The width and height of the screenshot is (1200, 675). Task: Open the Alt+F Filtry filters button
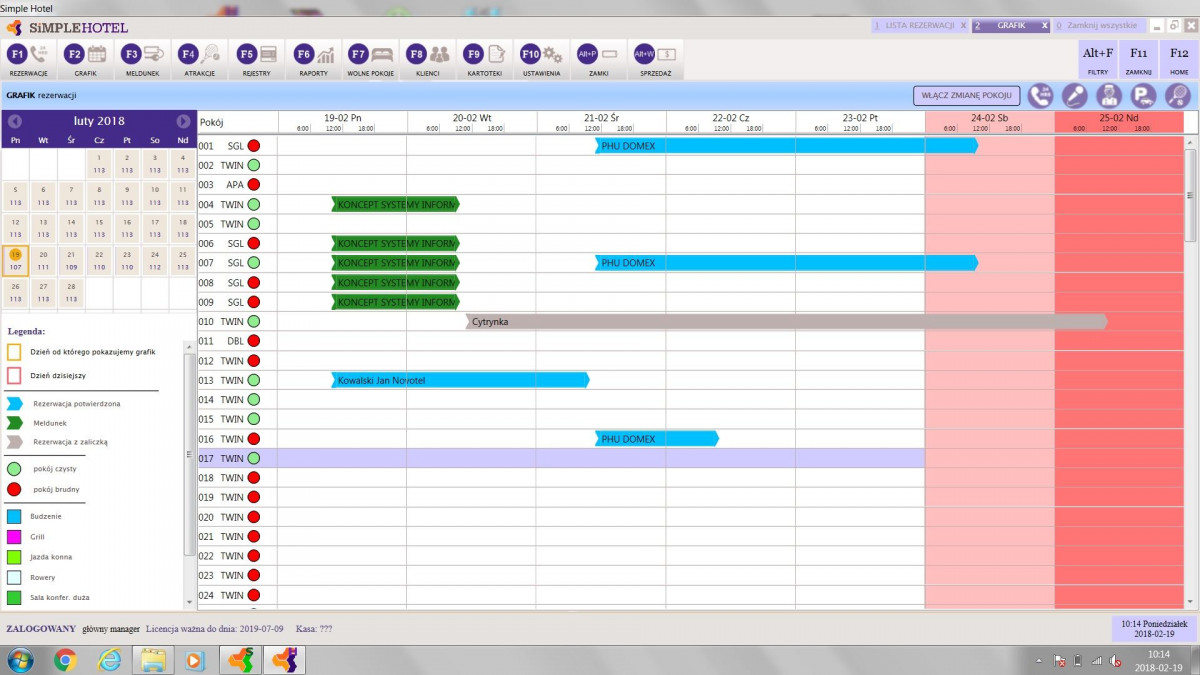click(1097, 59)
